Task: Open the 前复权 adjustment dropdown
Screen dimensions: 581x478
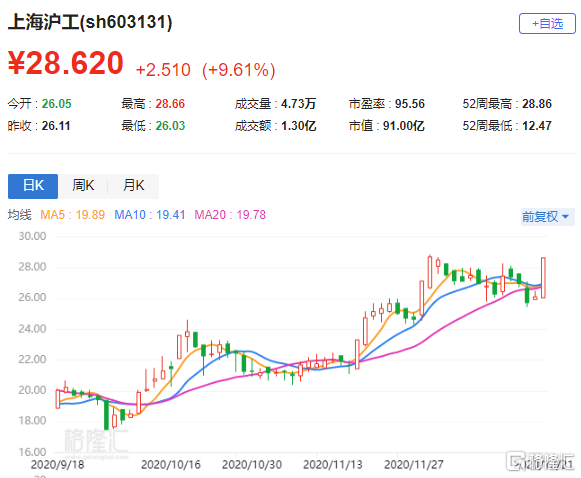Action: click(548, 216)
